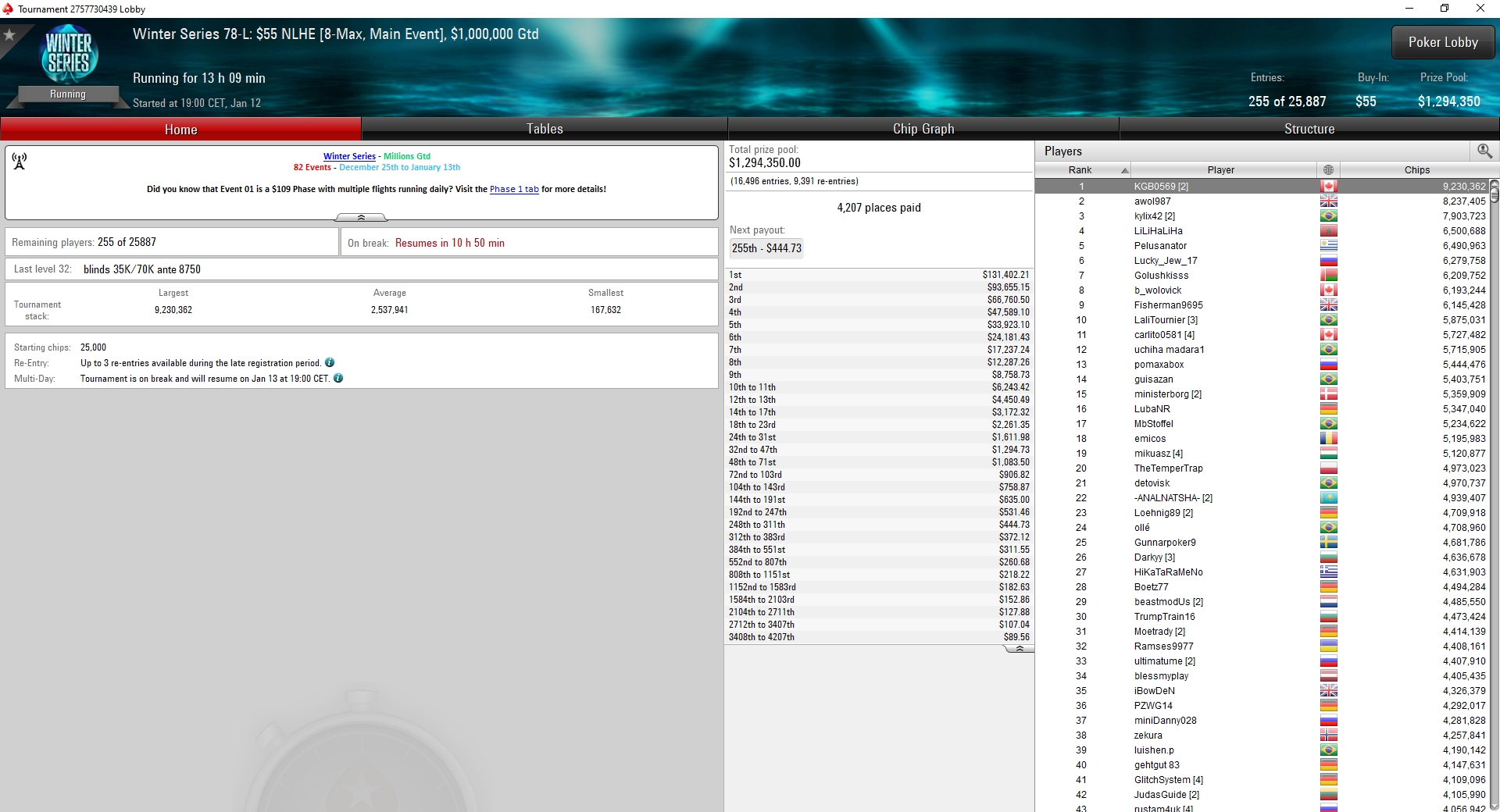
Task: Sort by Chips column header
Action: pyautogui.click(x=1416, y=169)
